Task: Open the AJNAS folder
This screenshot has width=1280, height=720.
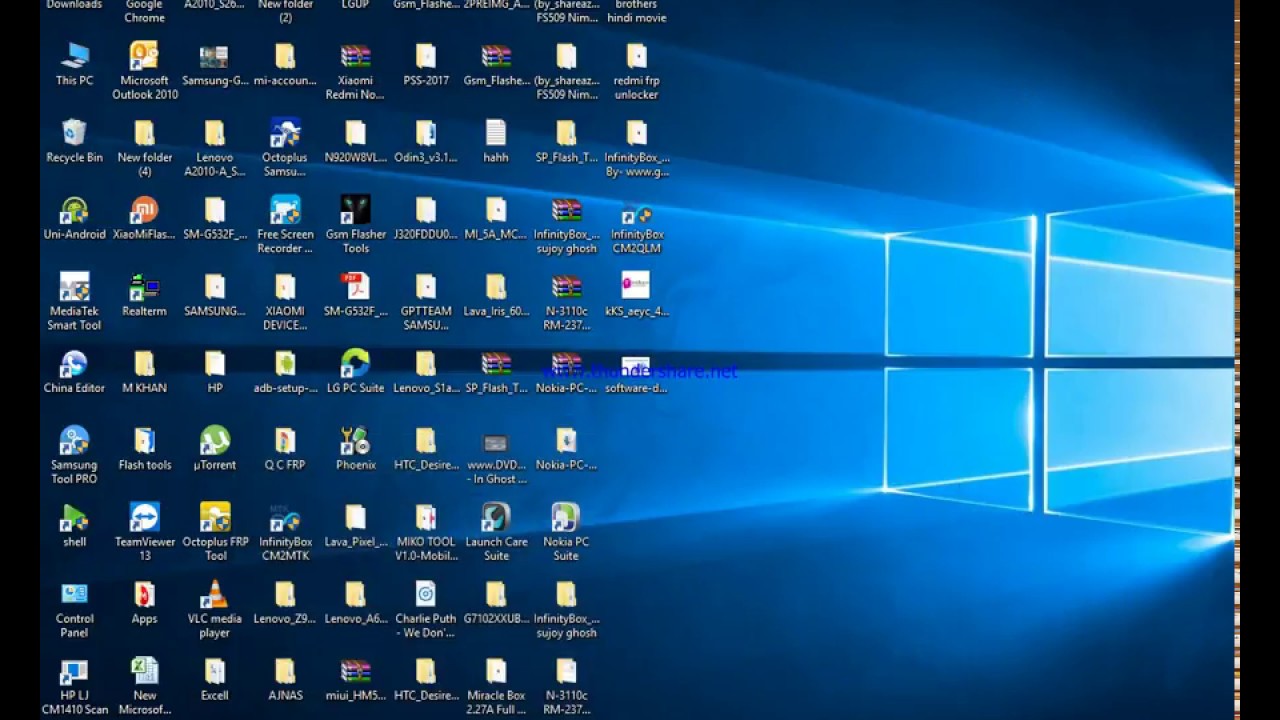Action: [x=285, y=680]
